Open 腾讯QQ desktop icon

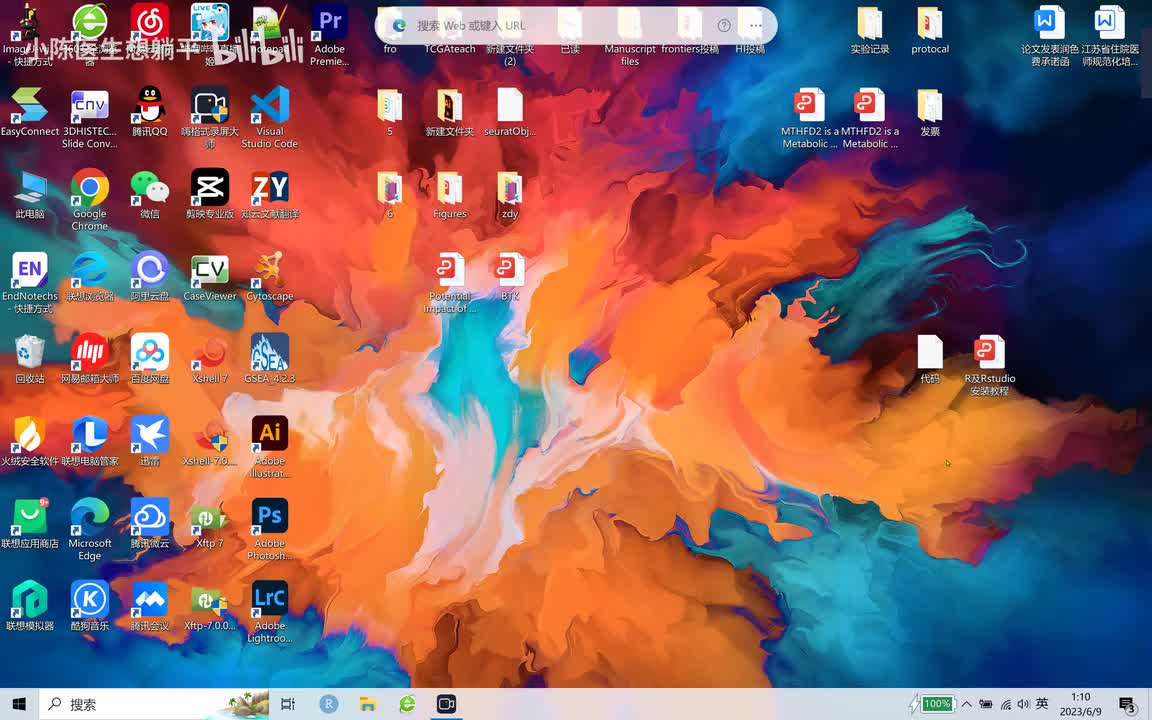click(x=150, y=112)
